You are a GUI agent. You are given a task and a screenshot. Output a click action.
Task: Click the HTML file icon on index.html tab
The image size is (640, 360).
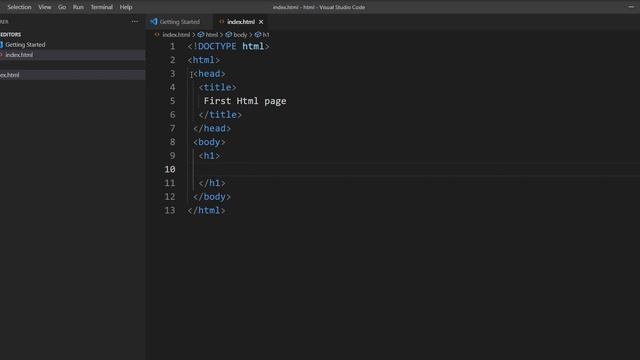221,22
